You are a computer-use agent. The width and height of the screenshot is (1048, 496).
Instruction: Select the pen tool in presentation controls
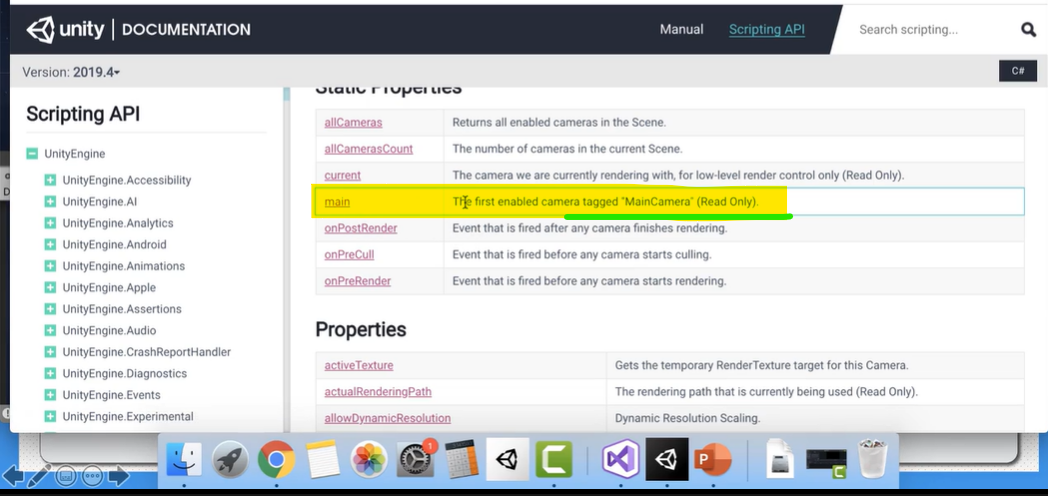pyautogui.click(x=39, y=476)
